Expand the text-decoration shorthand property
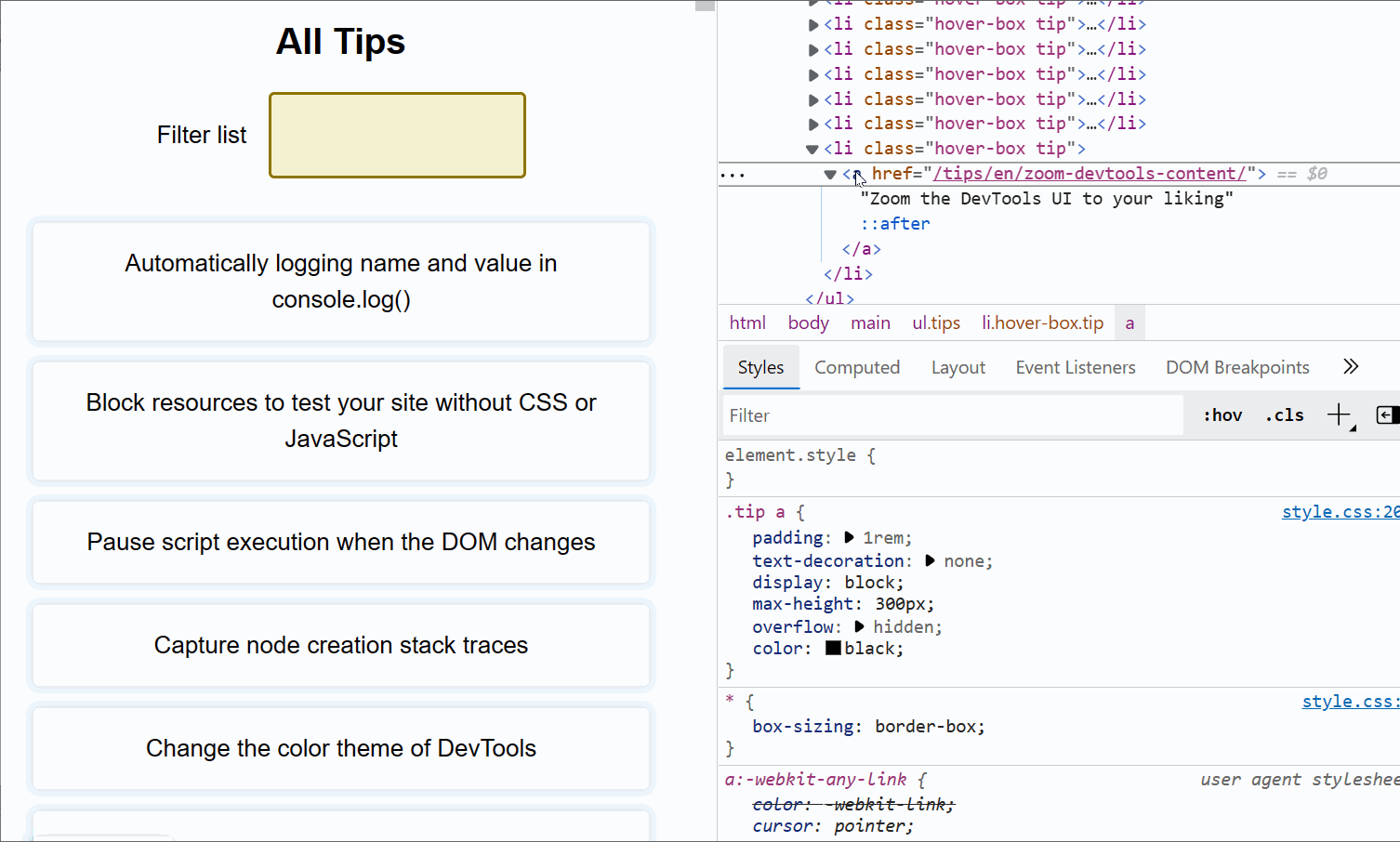 click(x=930, y=561)
